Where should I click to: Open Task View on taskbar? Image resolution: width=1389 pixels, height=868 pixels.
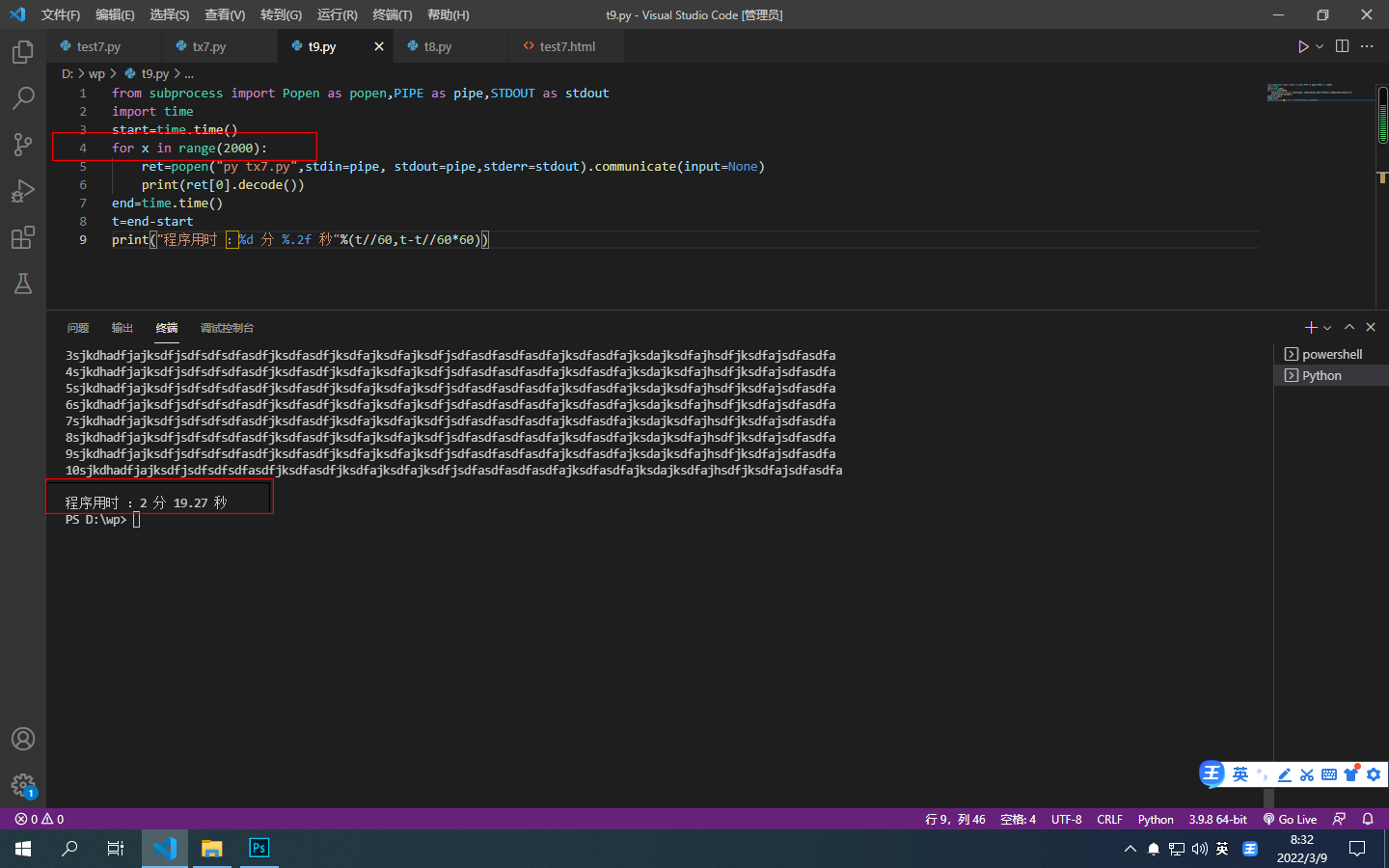point(116,849)
